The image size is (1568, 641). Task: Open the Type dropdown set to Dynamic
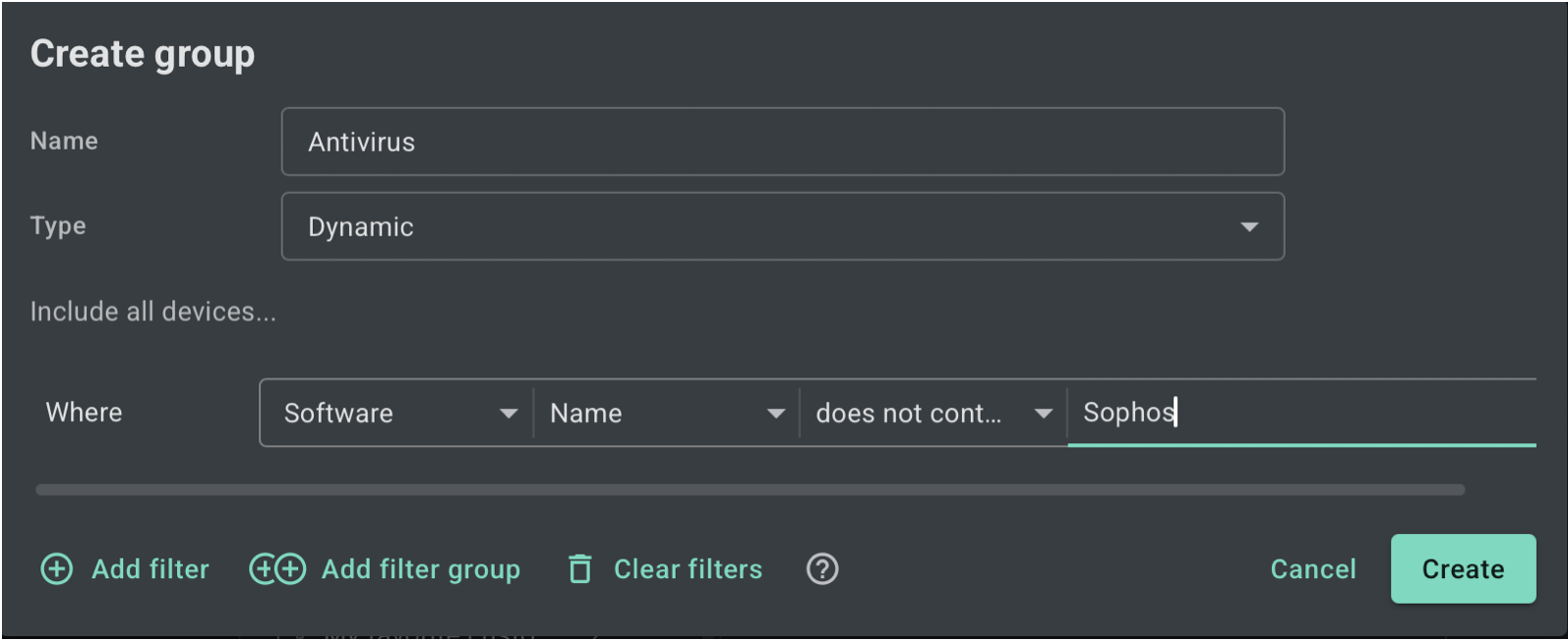[783, 226]
